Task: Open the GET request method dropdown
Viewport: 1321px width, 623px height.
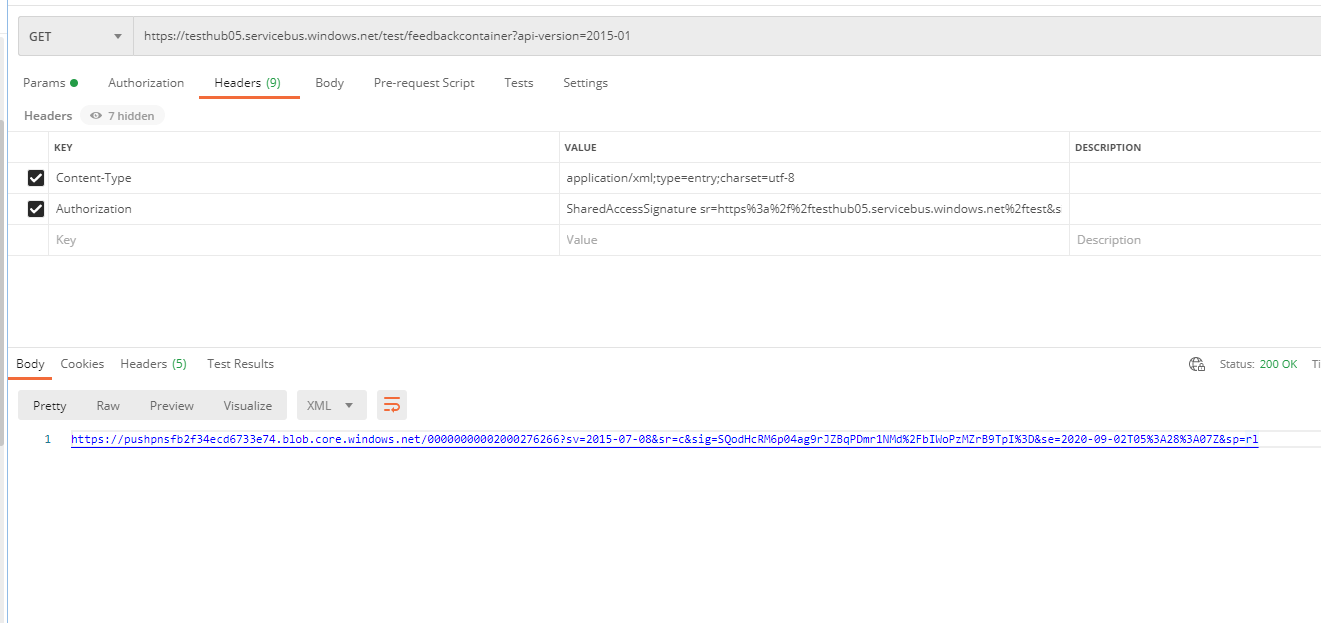Action: tap(117, 35)
